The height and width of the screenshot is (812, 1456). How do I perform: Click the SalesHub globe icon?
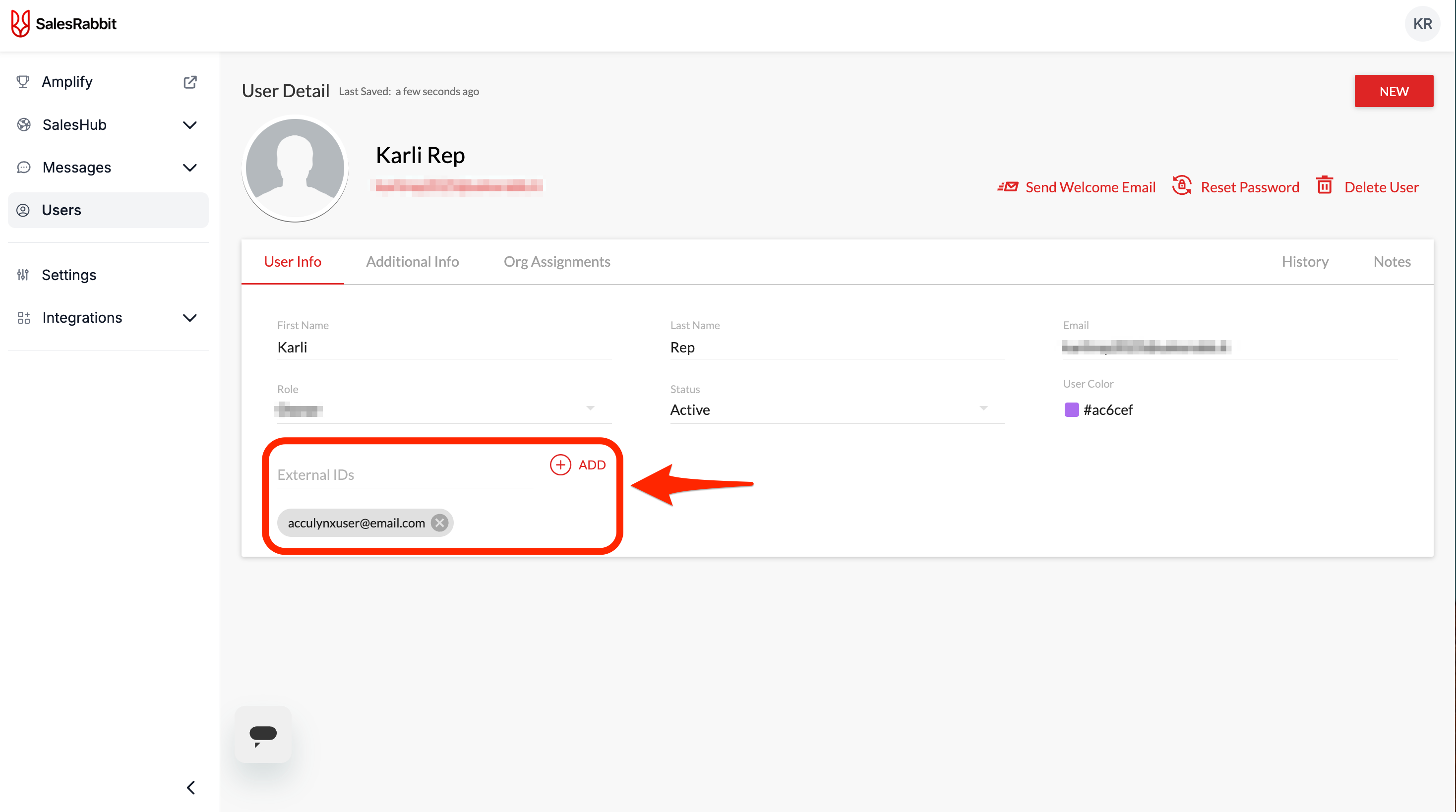pos(23,124)
